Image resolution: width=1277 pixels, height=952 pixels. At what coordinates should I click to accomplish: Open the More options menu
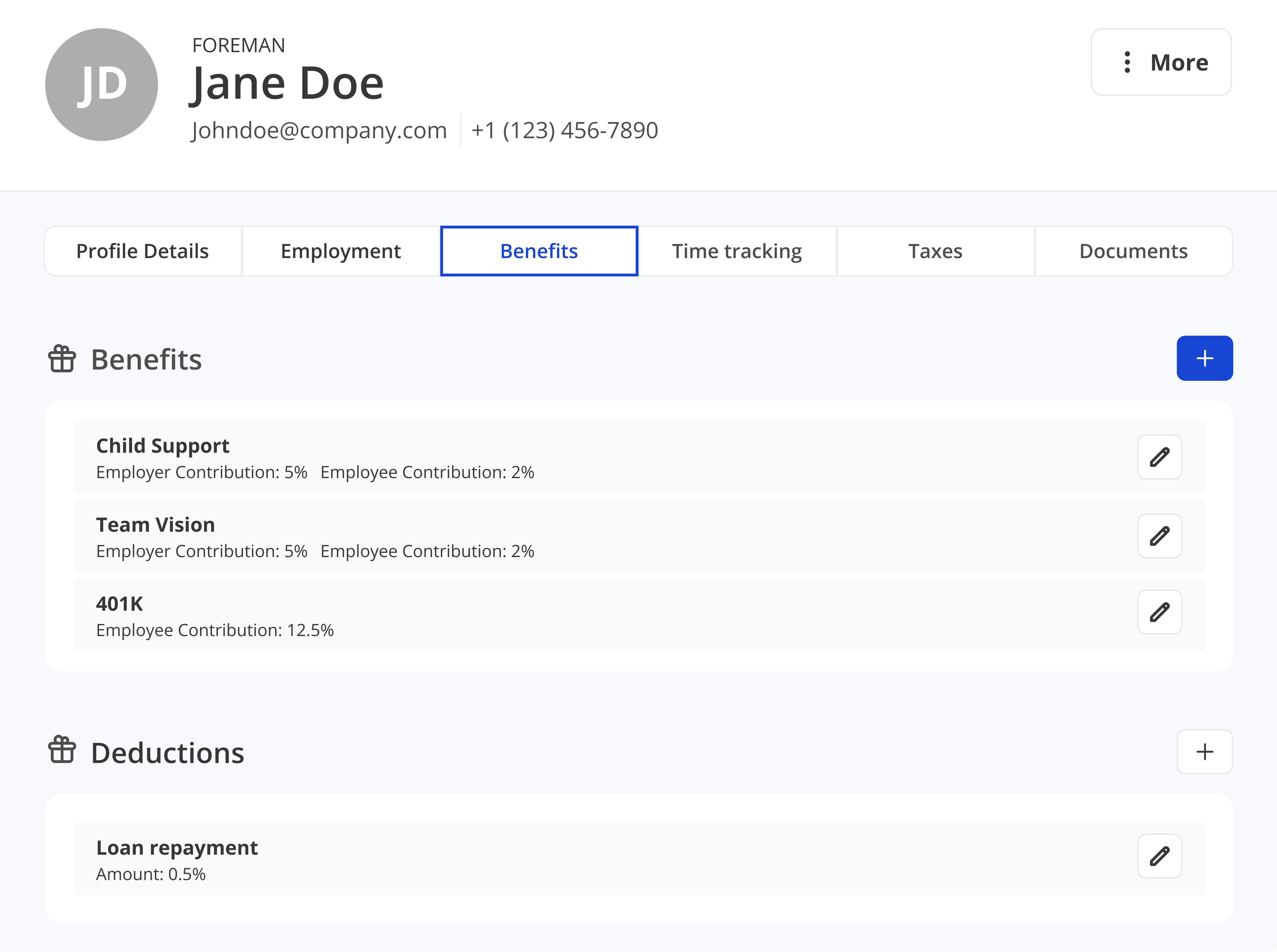[1161, 62]
